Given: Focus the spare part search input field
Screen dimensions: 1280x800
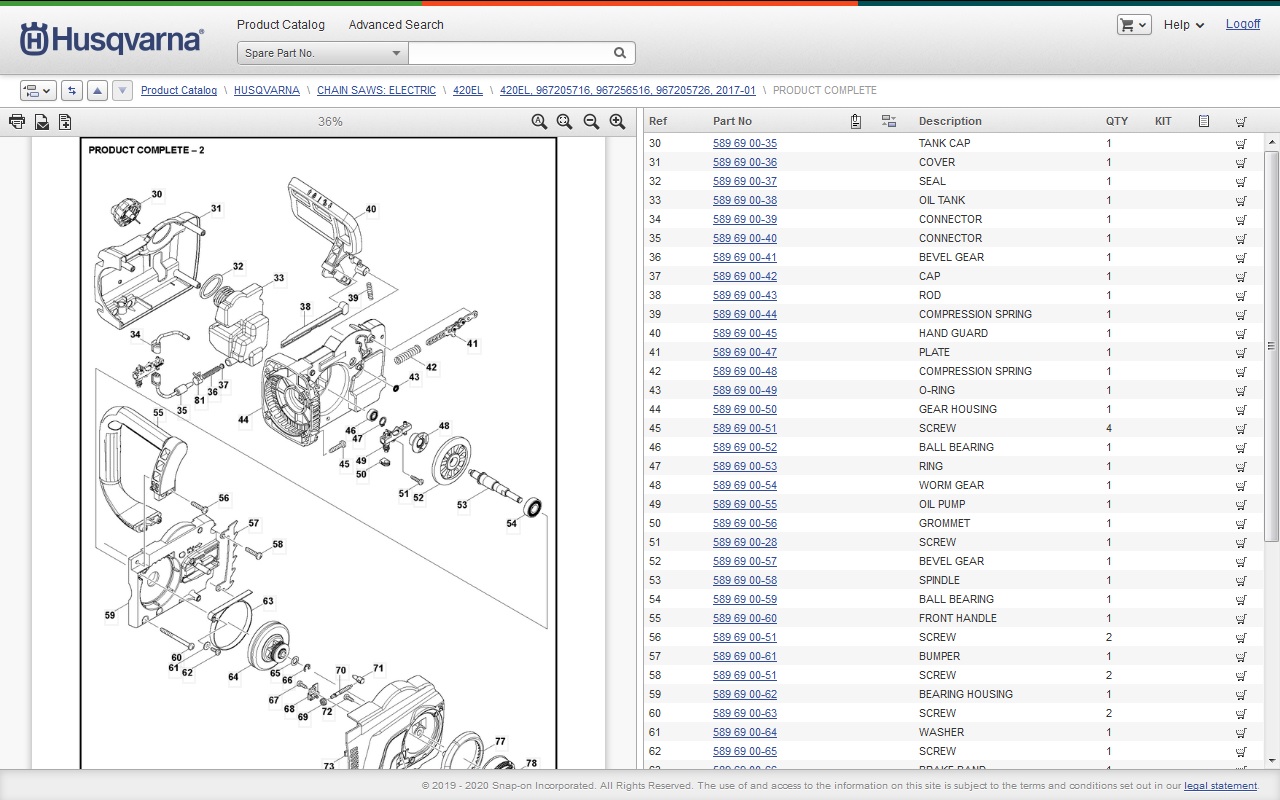Looking at the screenshot, I should point(508,53).
